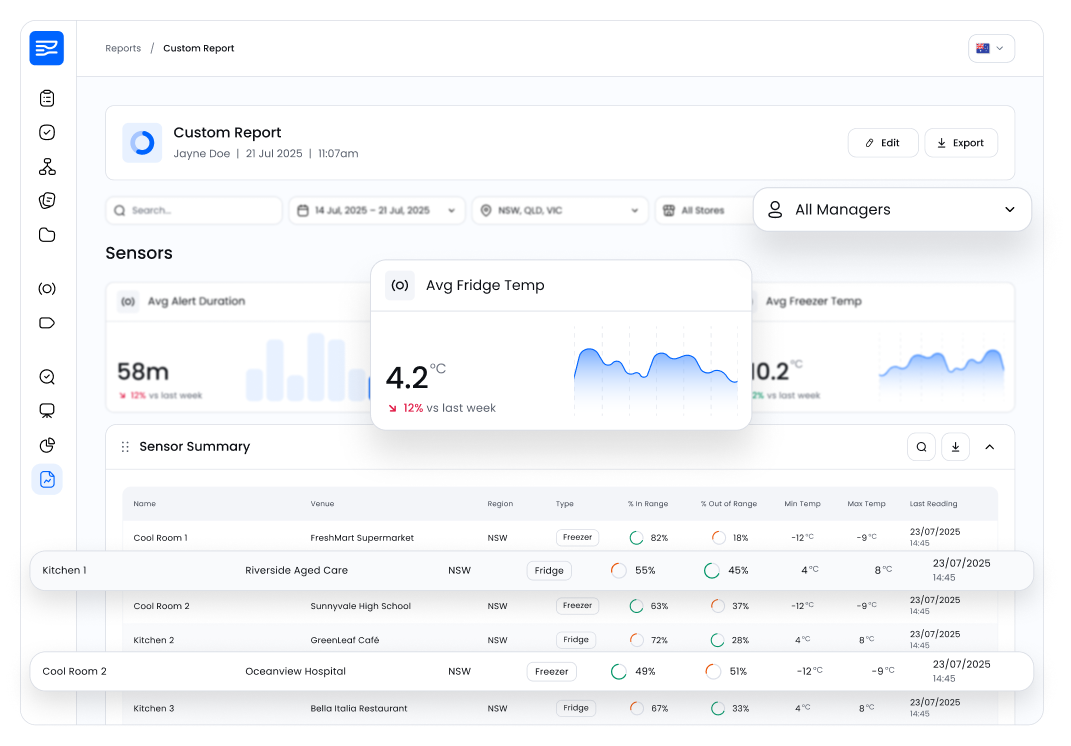Collapse the Sensor Summary section
The height and width of the screenshot is (746, 1071).
point(990,447)
